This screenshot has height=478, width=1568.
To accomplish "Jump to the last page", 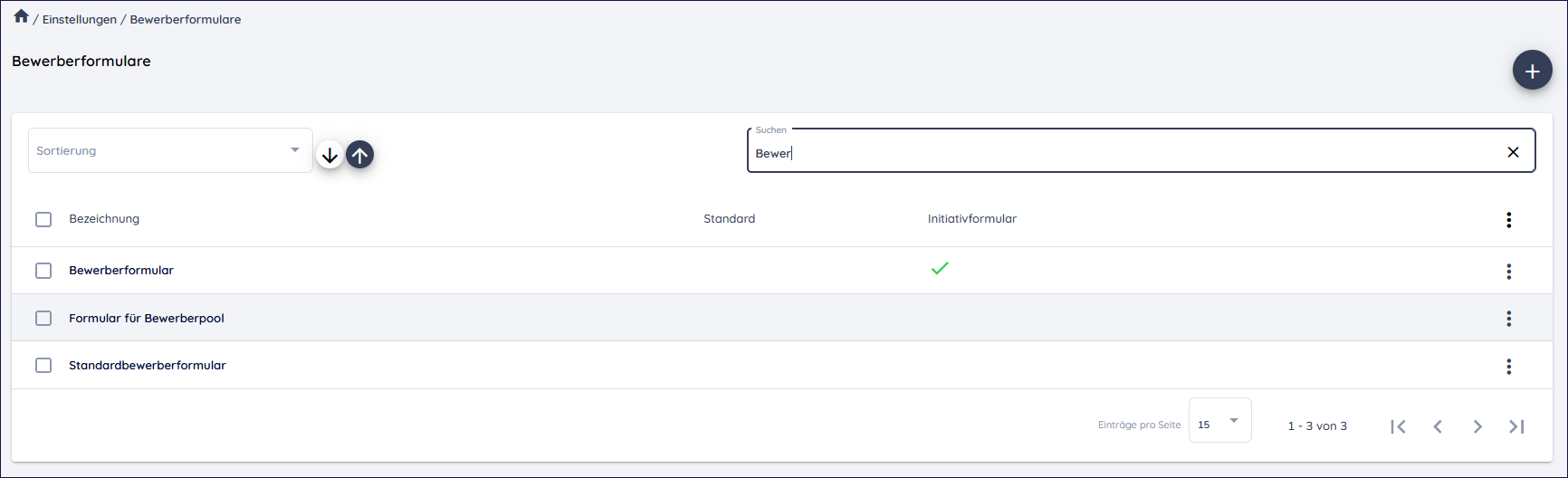I will [1516, 426].
